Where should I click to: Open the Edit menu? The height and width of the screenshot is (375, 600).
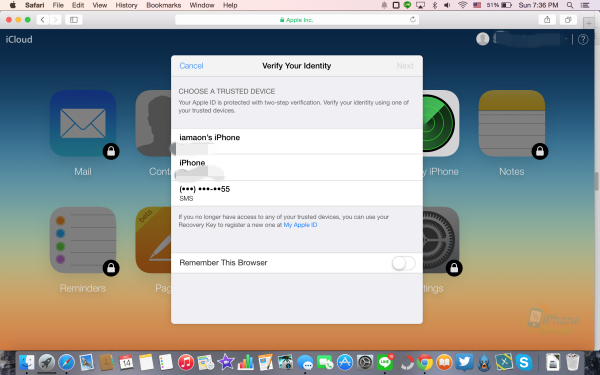[x=78, y=5]
